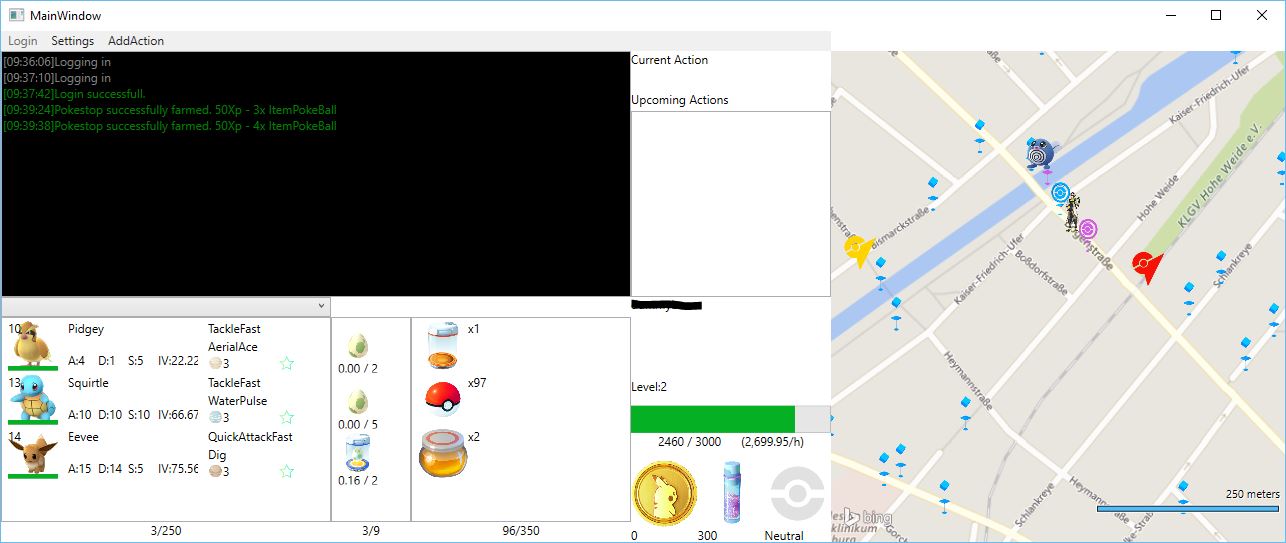
Task: Click the '2460 / 3000' XP value
Action: click(x=692, y=441)
